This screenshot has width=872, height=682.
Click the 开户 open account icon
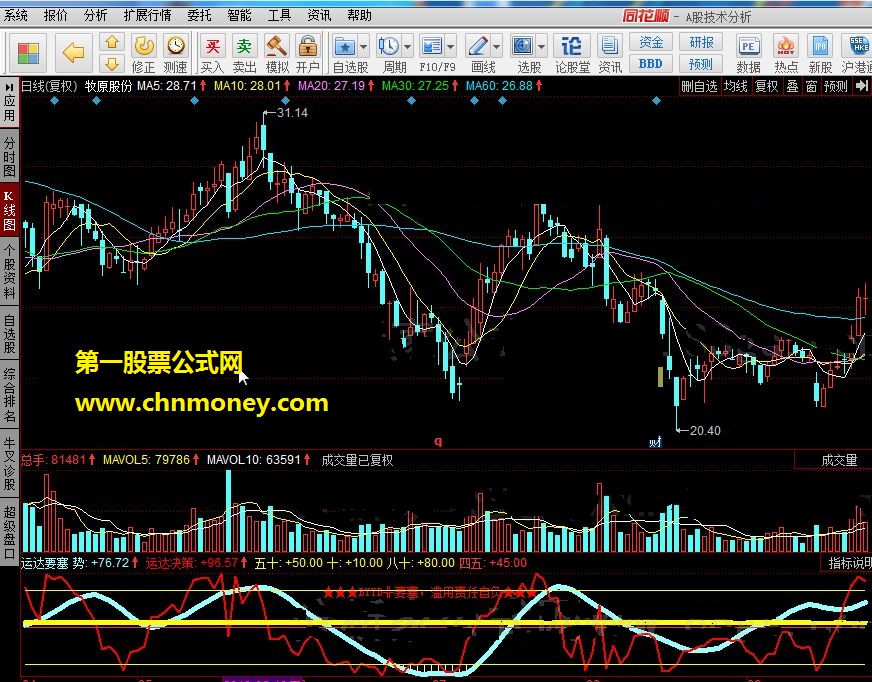(x=308, y=53)
